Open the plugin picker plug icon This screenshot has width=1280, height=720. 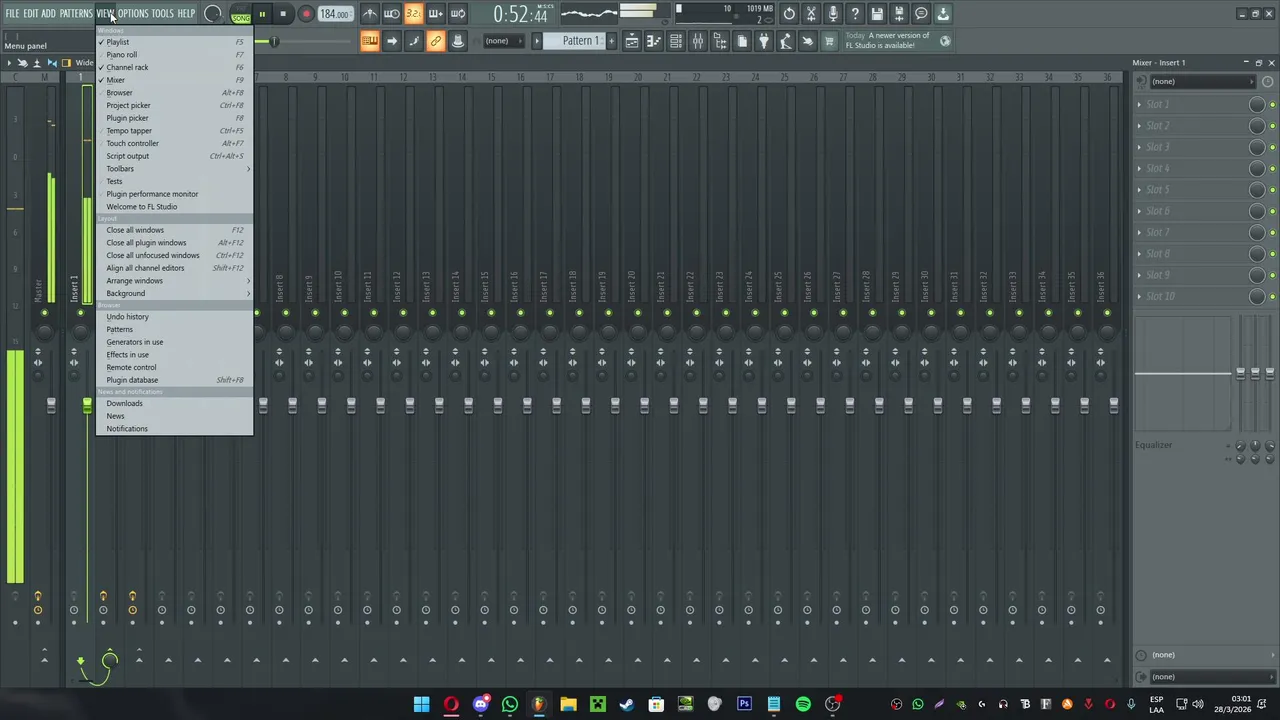764,41
